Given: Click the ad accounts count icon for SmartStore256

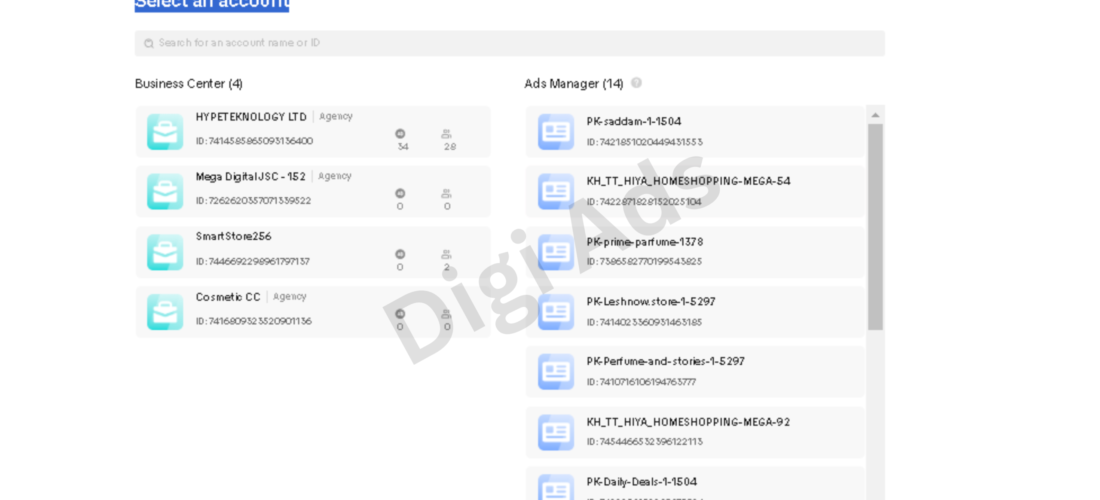Looking at the screenshot, I should (x=400, y=254).
